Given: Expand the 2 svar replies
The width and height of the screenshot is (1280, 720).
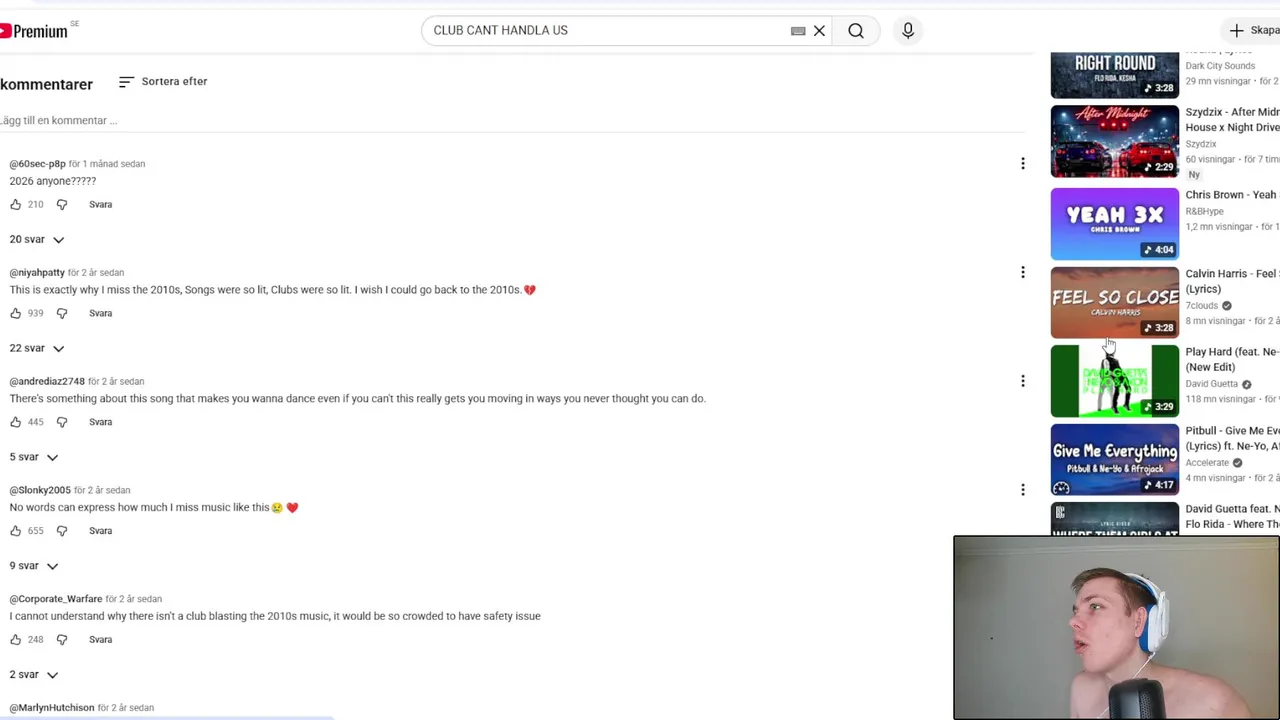Looking at the screenshot, I should (34, 676).
